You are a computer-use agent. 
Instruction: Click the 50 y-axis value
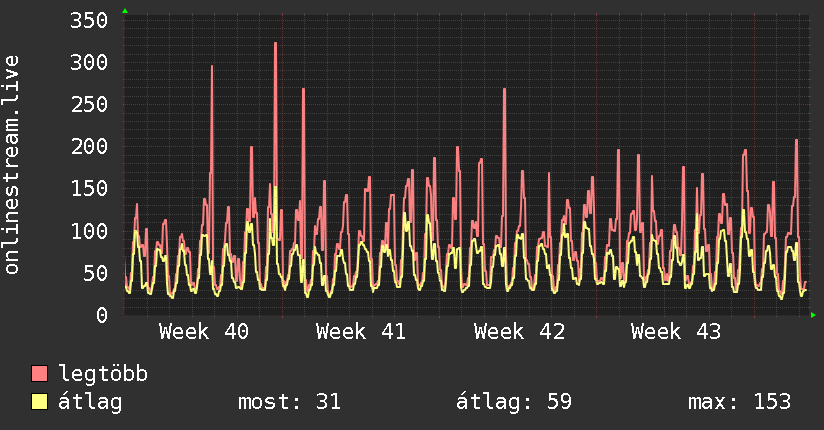coord(96,273)
